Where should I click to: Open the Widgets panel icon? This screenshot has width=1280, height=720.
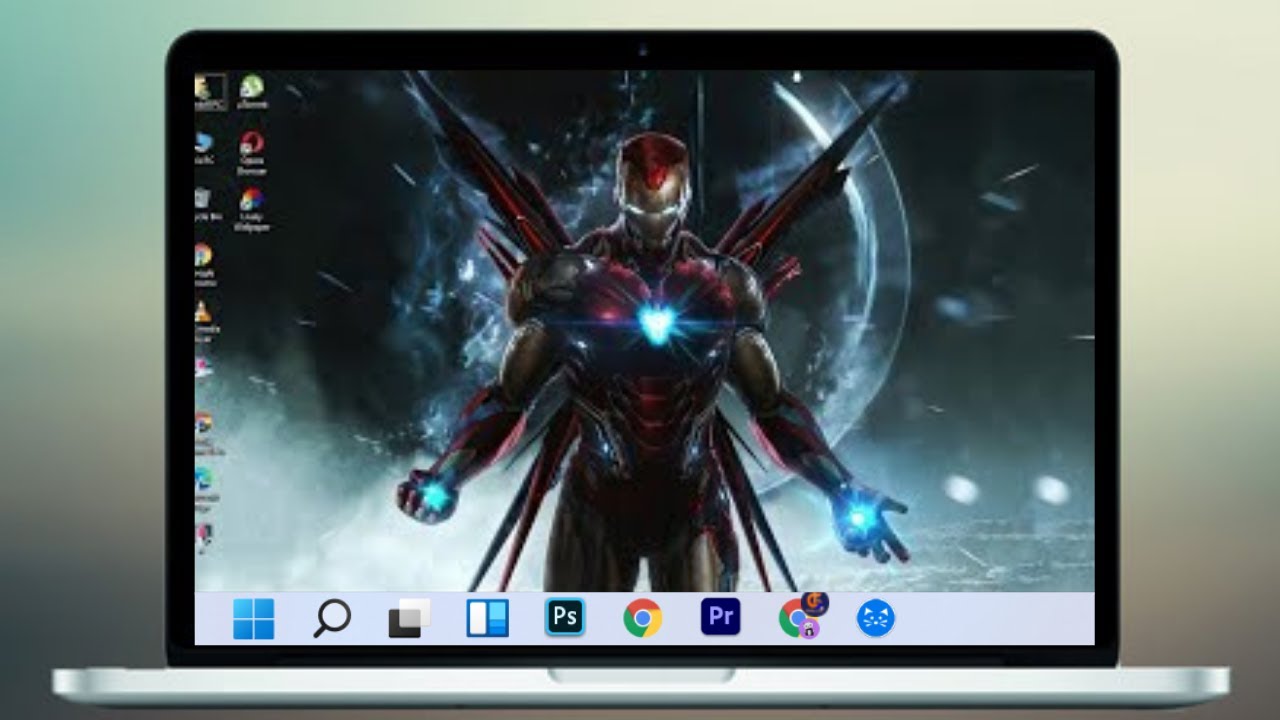(487, 619)
